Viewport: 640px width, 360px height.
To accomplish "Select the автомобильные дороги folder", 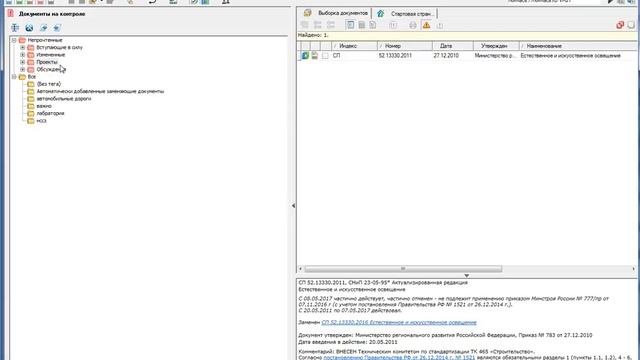I will (64, 99).
